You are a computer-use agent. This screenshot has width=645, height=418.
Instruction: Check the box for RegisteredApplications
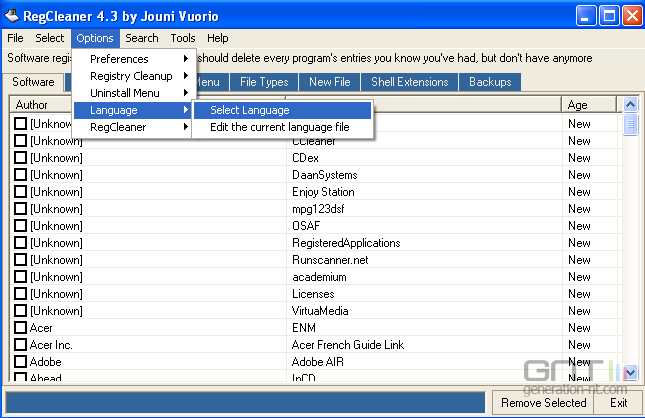pos(20,243)
